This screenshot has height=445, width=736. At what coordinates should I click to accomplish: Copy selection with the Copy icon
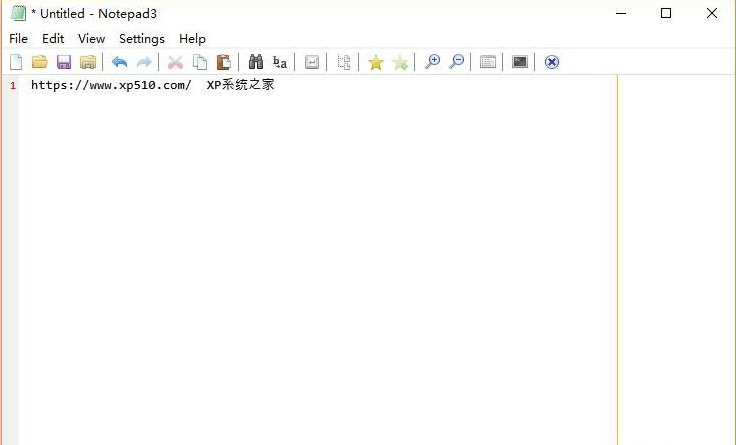[200, 62]
